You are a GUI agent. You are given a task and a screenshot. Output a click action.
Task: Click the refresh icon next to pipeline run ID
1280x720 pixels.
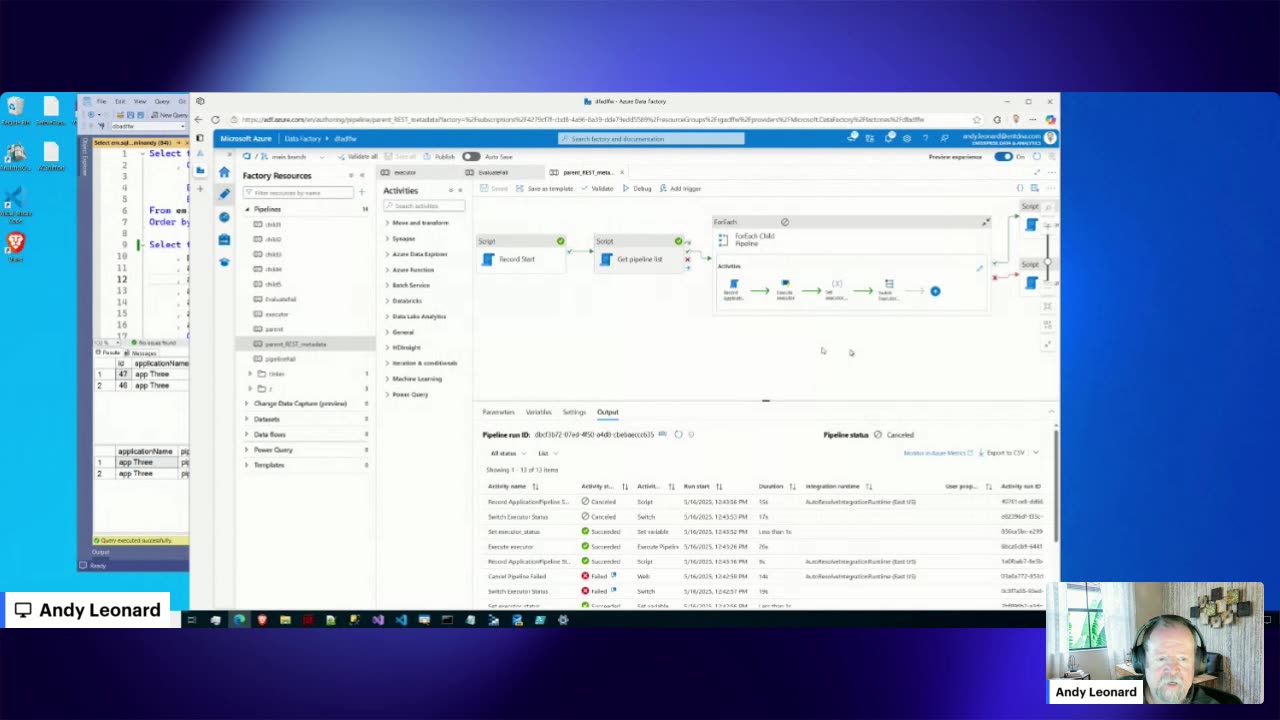click(x=678, y=434)
